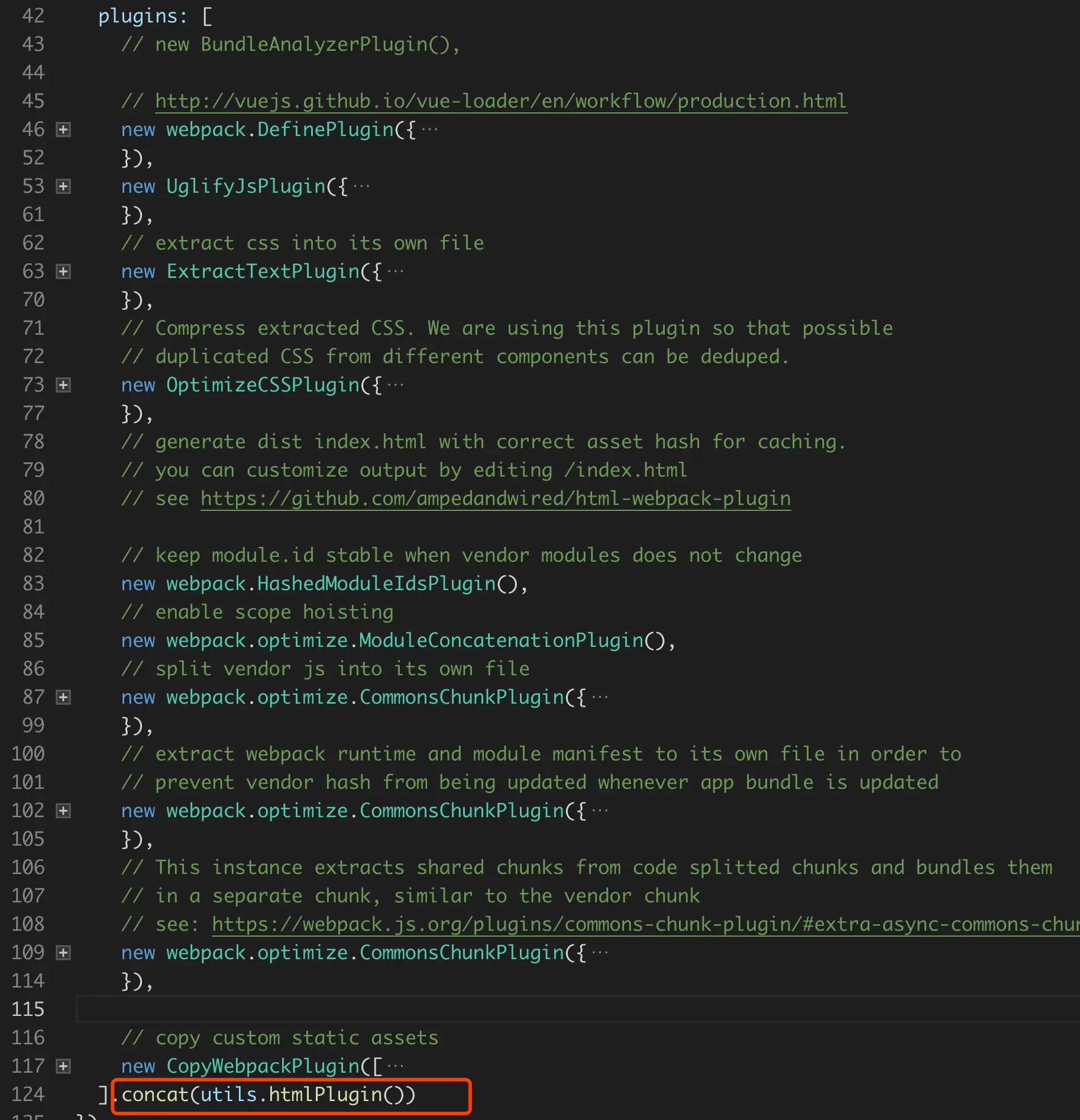Place cursor on 'plugins: [' text
The image size is (1080, 1120).
155,16
